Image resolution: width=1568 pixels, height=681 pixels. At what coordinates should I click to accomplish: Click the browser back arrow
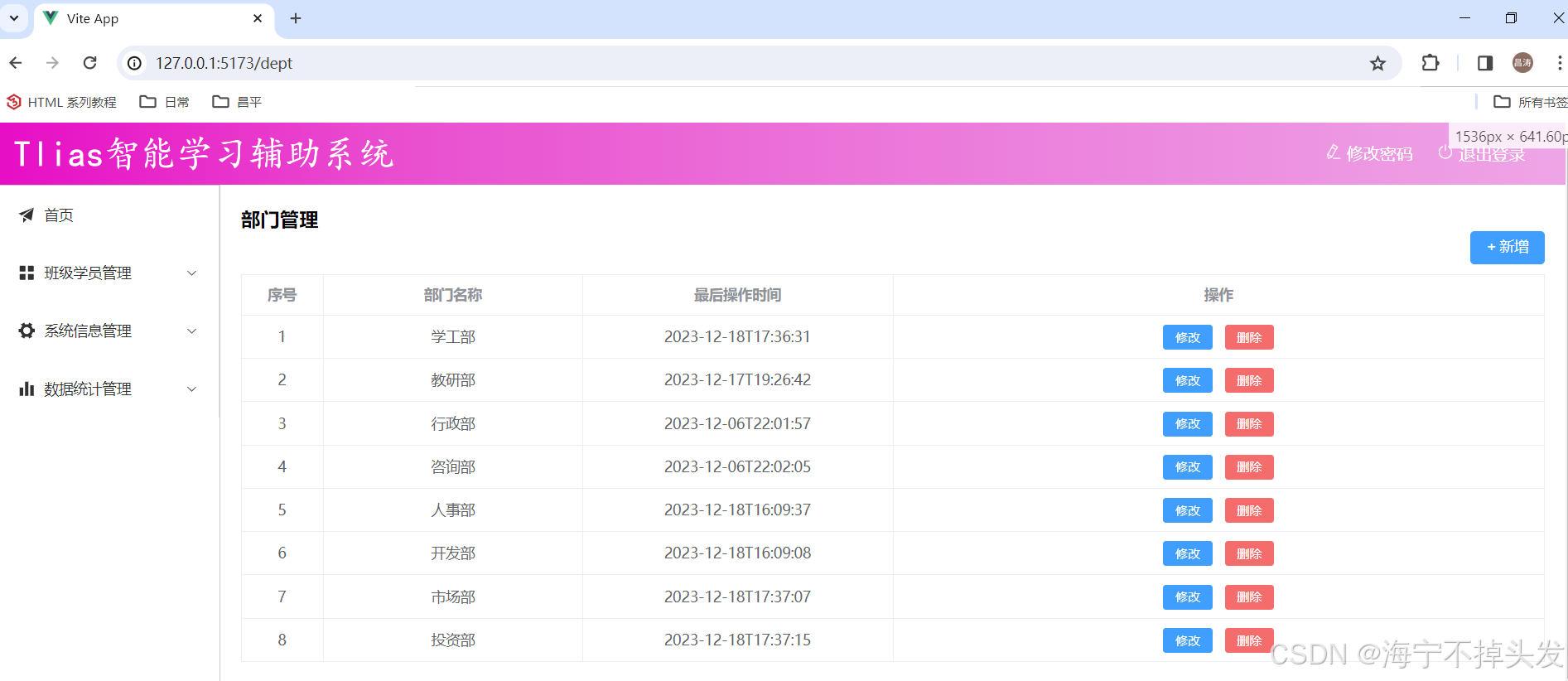(16, 63)
